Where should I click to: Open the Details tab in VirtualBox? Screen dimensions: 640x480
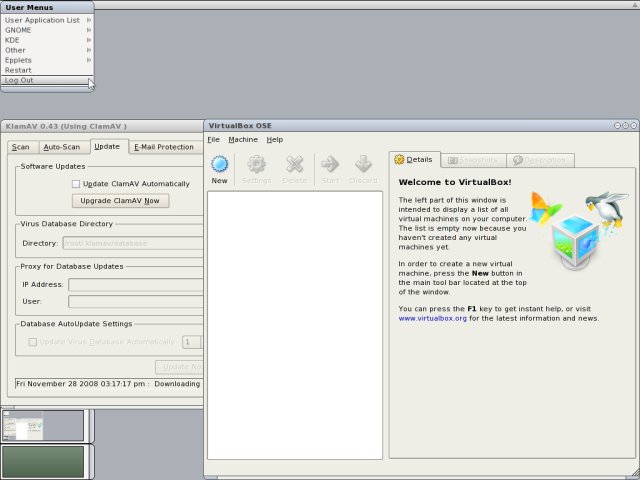coord(414,160)
